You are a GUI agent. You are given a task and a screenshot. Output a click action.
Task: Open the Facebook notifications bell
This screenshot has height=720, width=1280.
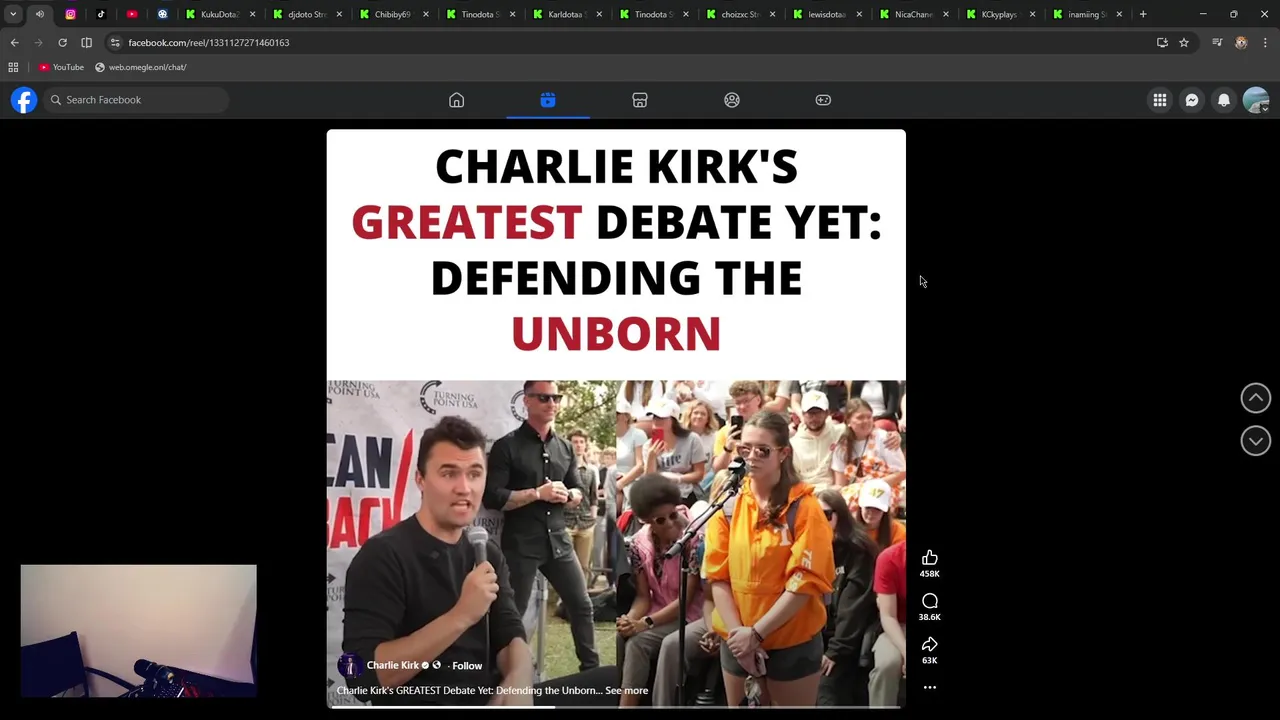click(1224, 100)
